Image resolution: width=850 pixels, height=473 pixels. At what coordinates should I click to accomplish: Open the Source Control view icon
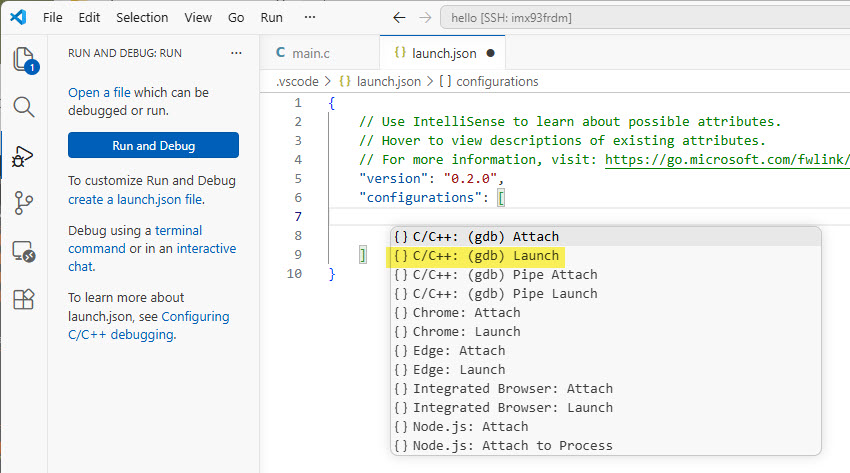[23, 203]
